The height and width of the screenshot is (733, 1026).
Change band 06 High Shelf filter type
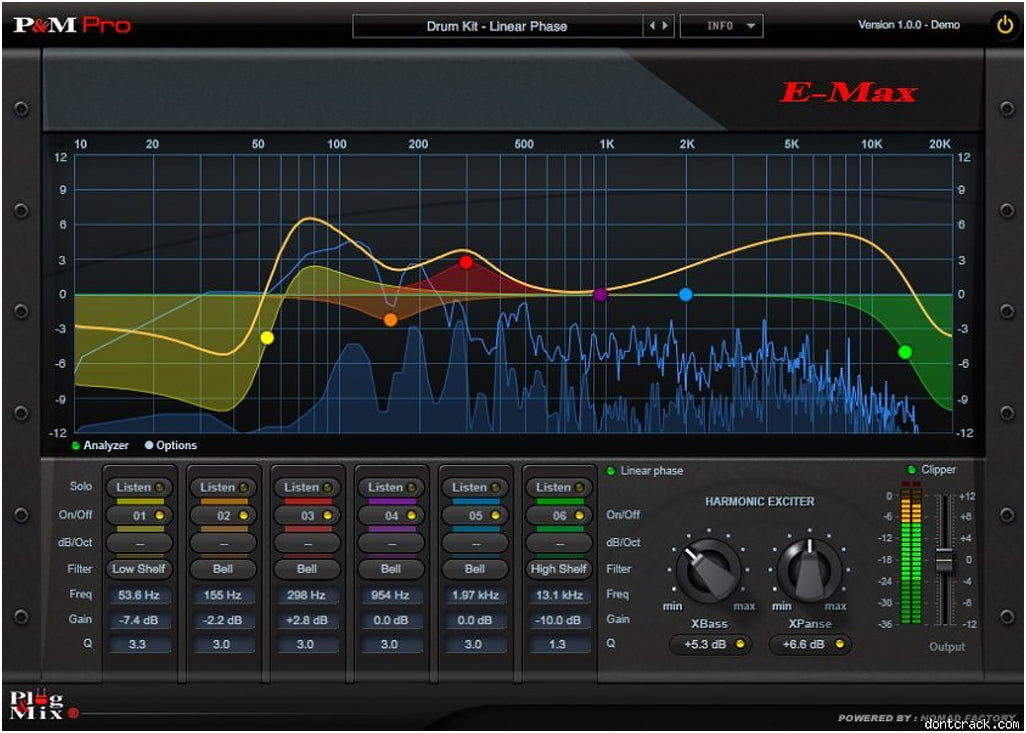click(558, 569)
